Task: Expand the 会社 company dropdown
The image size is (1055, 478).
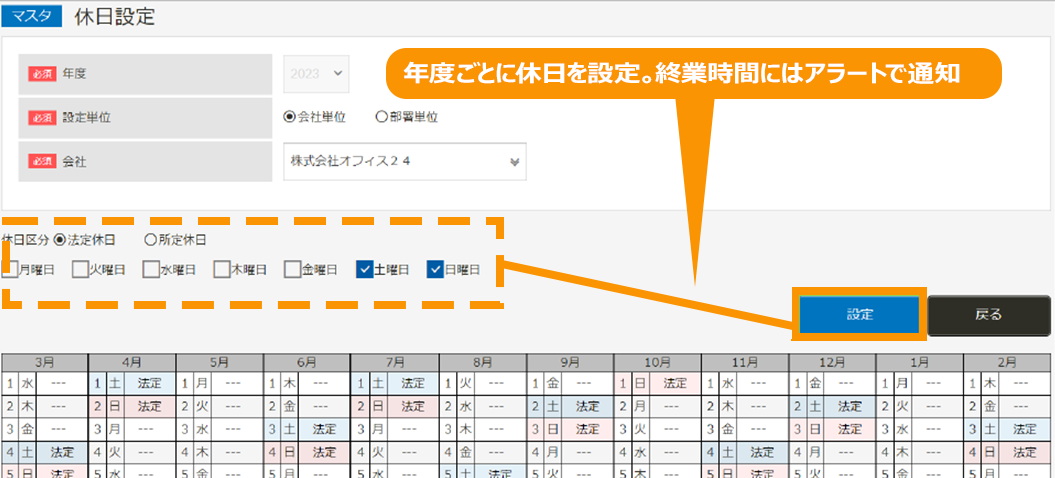Action: coord(405,160)
